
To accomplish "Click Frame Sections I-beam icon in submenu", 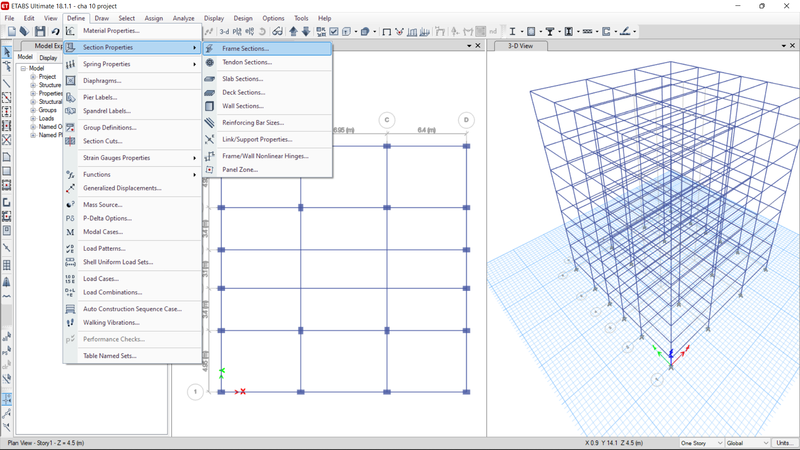I will coord(210,48).
